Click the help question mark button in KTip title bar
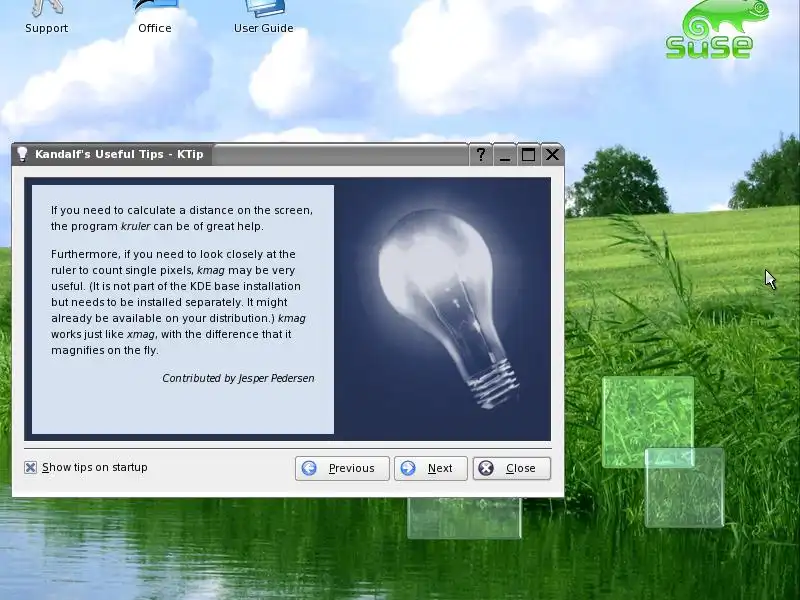The image size is (800, 600). point(481,155)
